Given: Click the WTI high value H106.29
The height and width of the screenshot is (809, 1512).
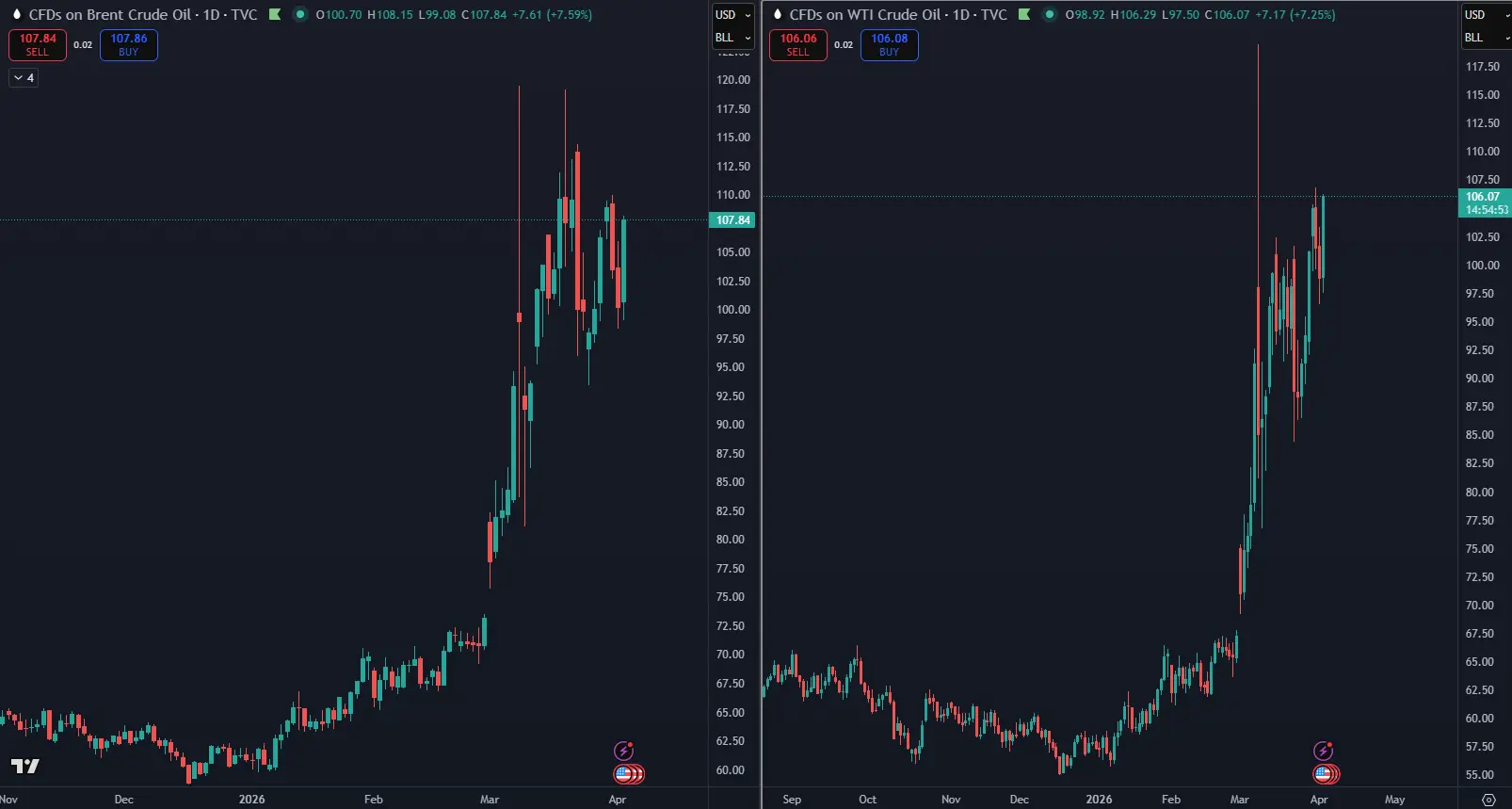Looking at the screenshot, I should click(1134, 14).
